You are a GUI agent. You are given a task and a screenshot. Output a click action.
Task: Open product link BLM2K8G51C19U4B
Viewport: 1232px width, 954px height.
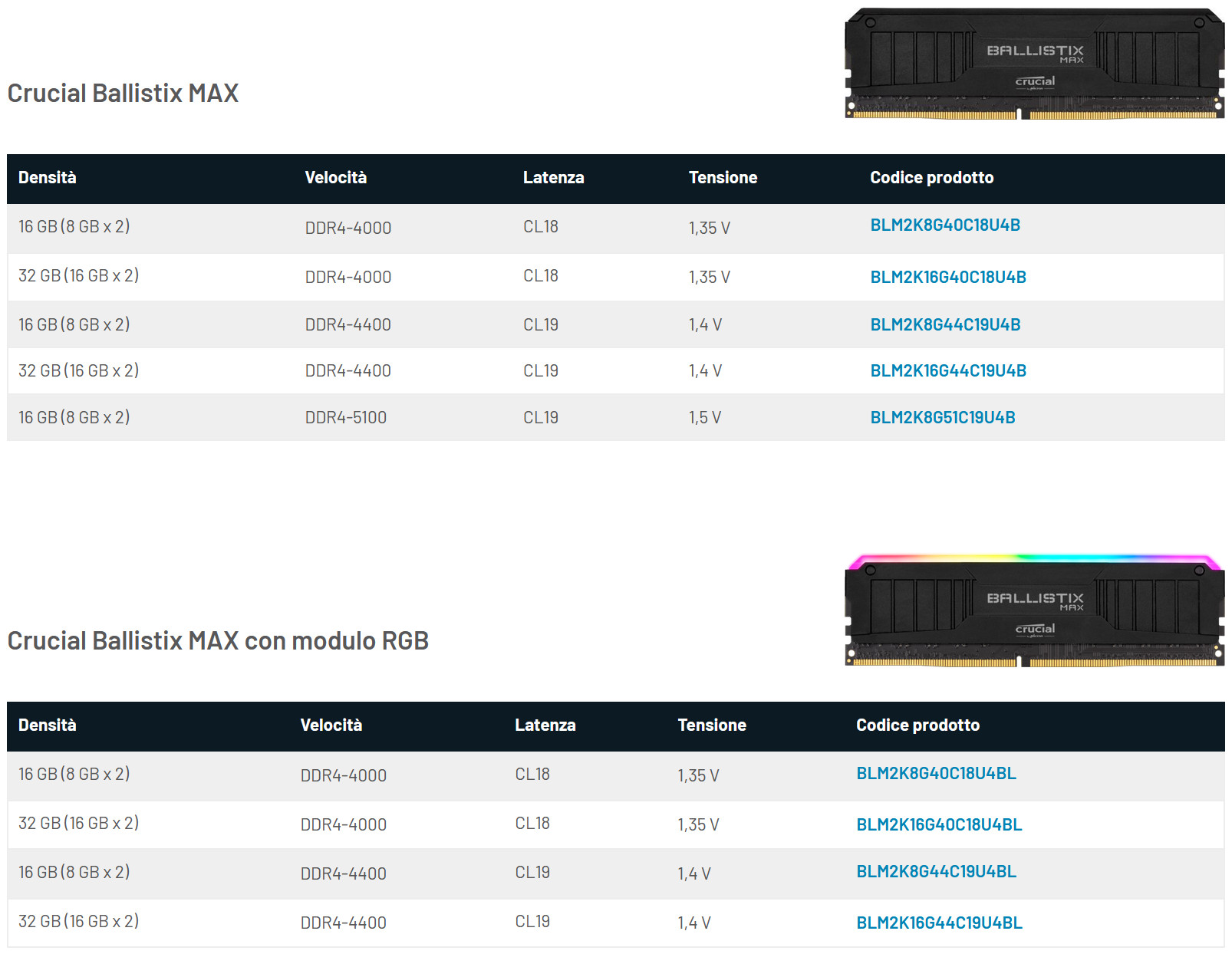pyautogui.click(x=943, y=418)
